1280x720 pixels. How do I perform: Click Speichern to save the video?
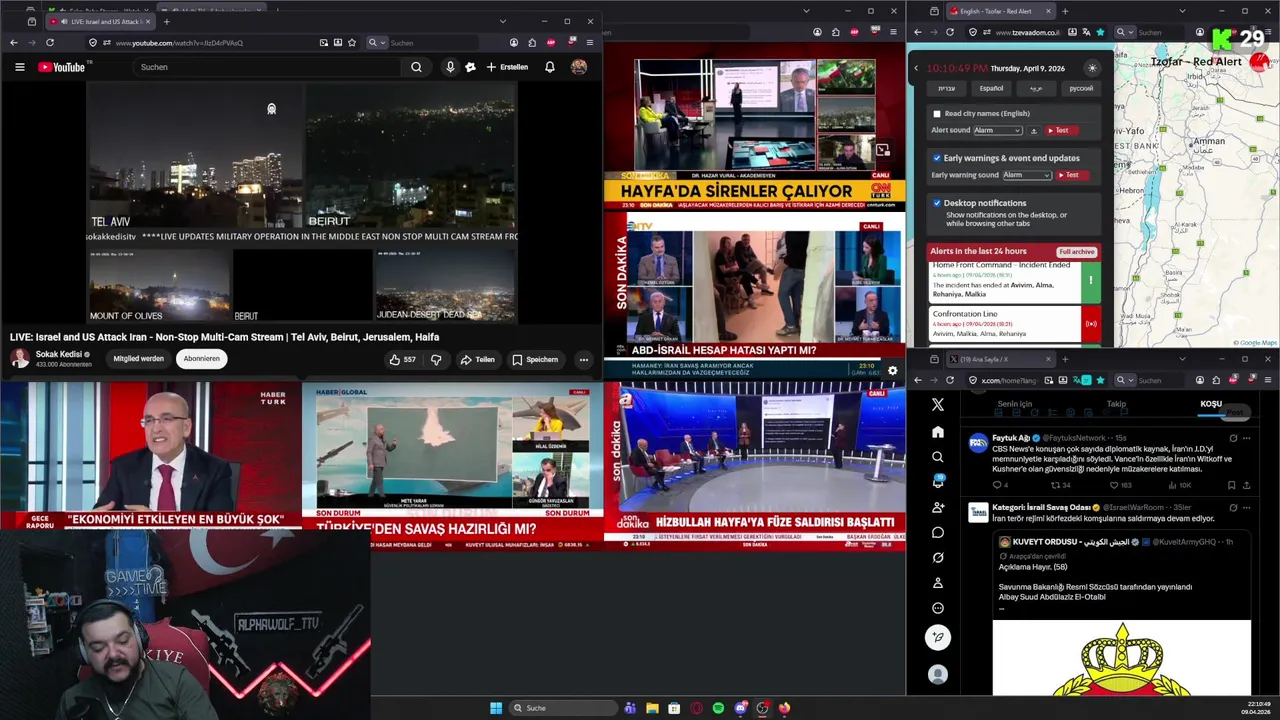pyautogui.click(x=535, y=359)
